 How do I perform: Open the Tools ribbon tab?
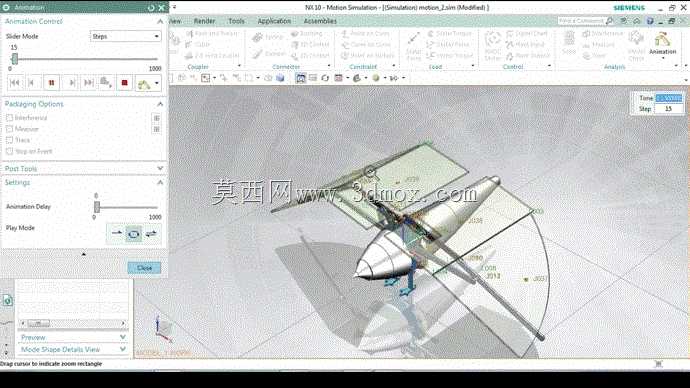[x=236, y=21]
